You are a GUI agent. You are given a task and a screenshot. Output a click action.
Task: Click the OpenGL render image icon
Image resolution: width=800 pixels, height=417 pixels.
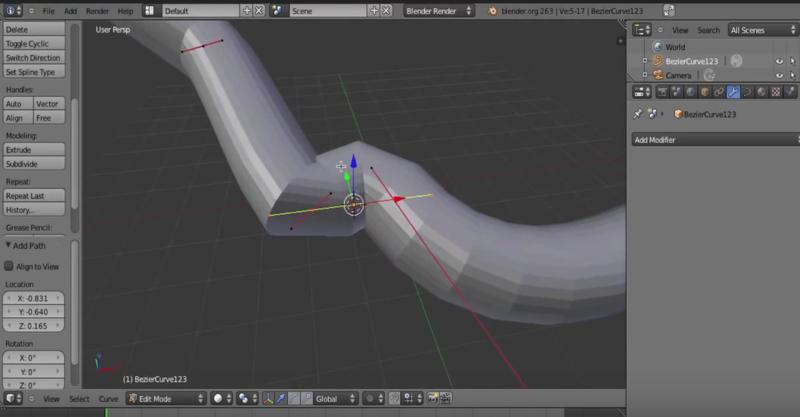(433, 399)
